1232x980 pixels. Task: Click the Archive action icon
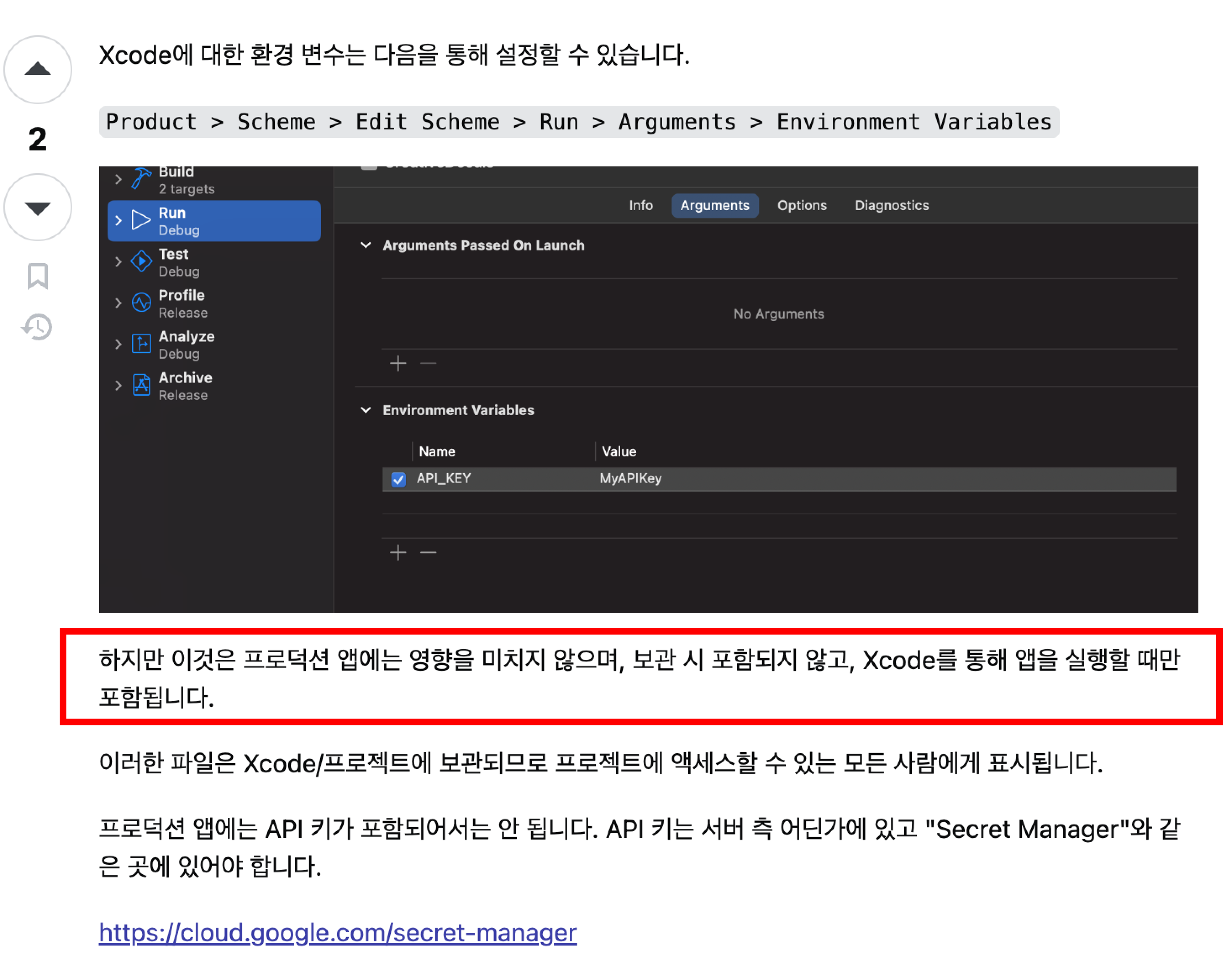pyautogui.click(x=141, y=385)
